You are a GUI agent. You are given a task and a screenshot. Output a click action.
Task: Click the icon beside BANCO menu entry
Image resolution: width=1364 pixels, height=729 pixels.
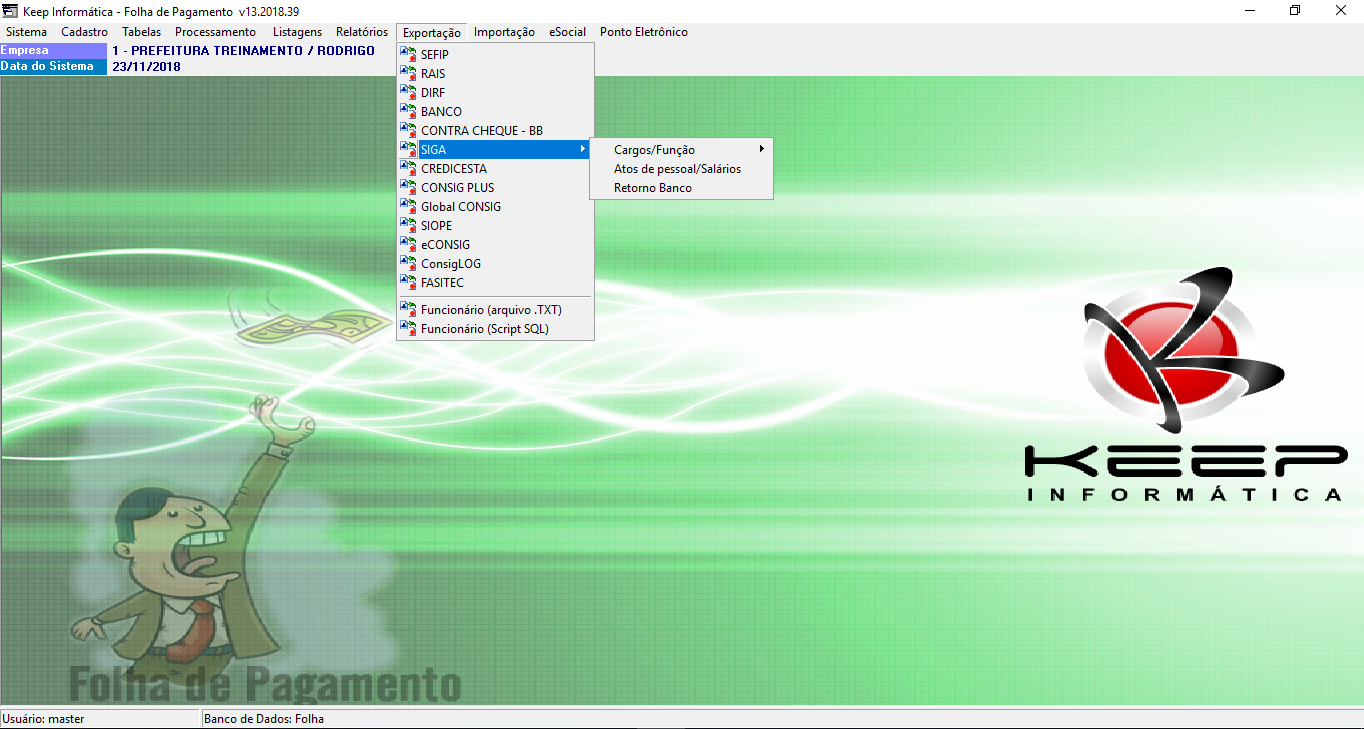[x=408, y=111]
